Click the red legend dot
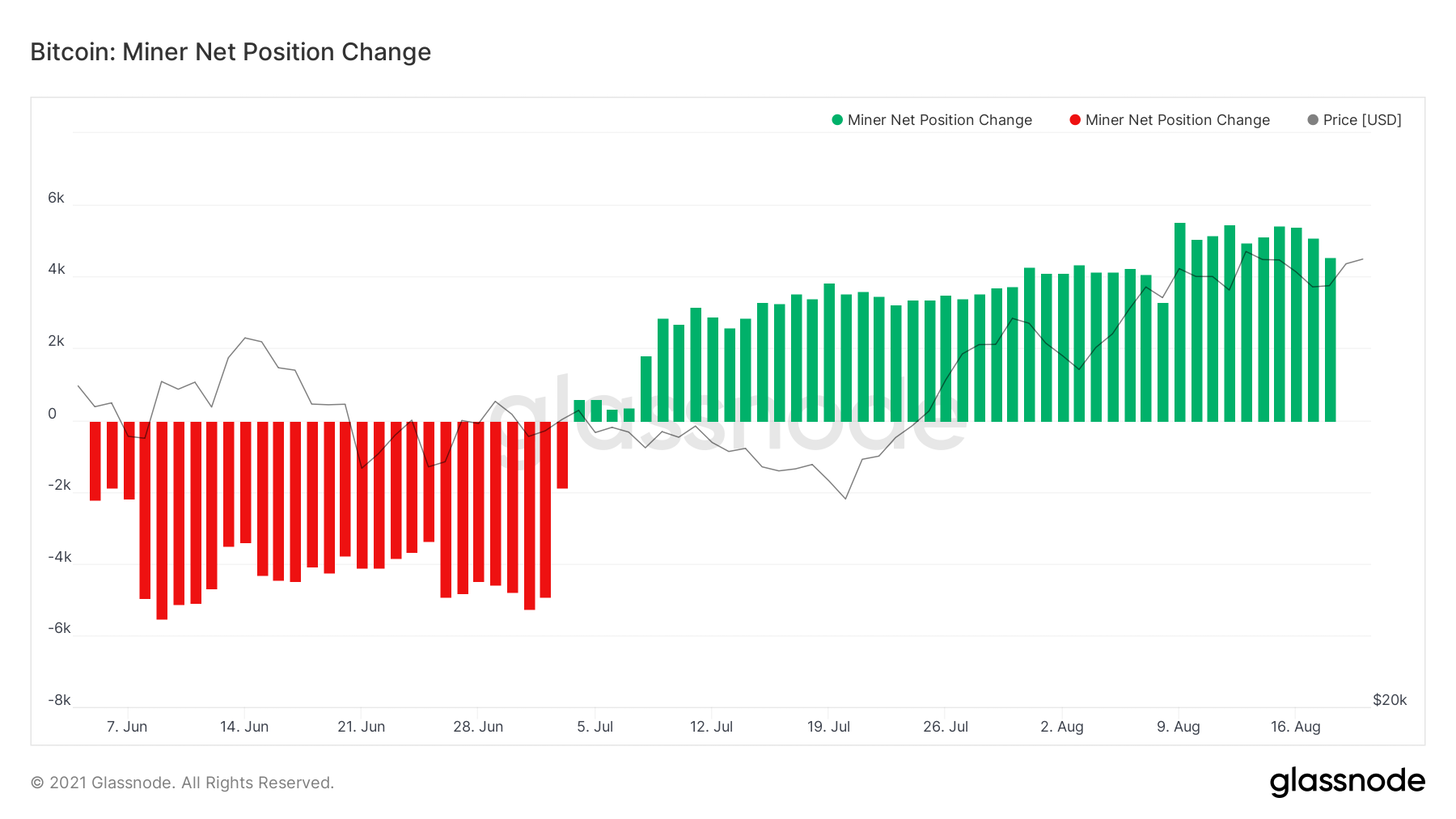The width and height of the screenshot is (1456, 819). pos(1075,120)
